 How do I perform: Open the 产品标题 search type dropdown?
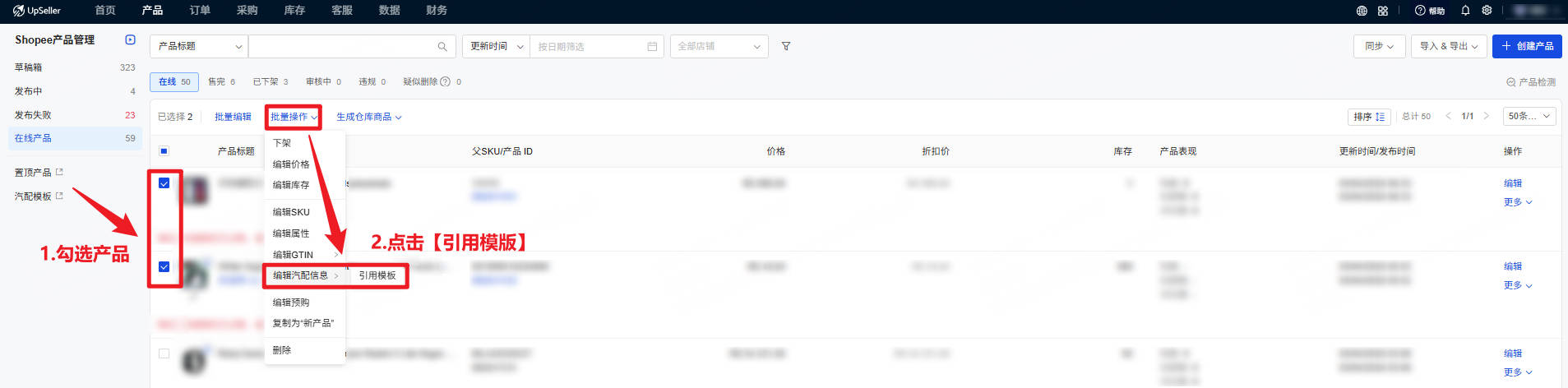click(199, 47)
